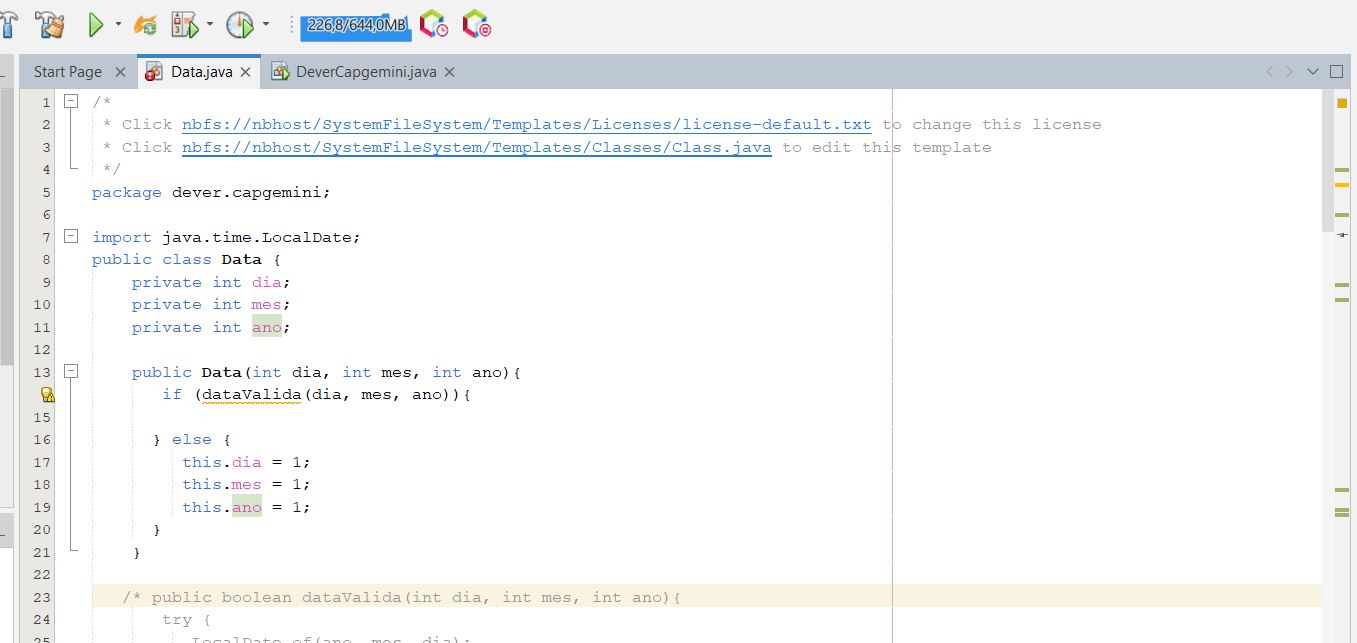The image size is (1357, 643).
Task: Open the Profile Project dropdown arrow
Action: pyautogui.click(x=266, y=24)
